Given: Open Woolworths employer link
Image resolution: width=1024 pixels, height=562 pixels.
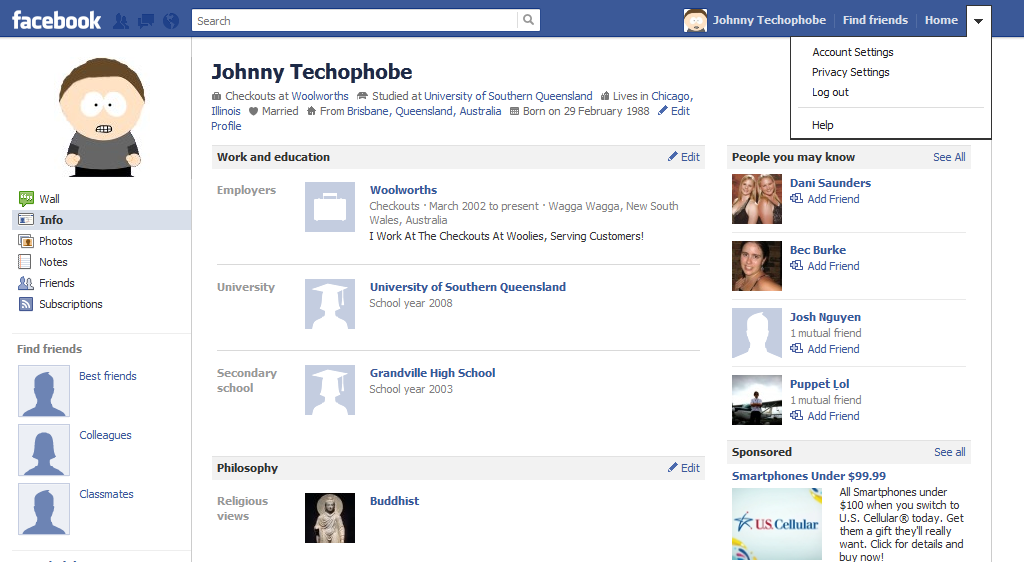Looking at the screenshot, I should click(403, 190).
